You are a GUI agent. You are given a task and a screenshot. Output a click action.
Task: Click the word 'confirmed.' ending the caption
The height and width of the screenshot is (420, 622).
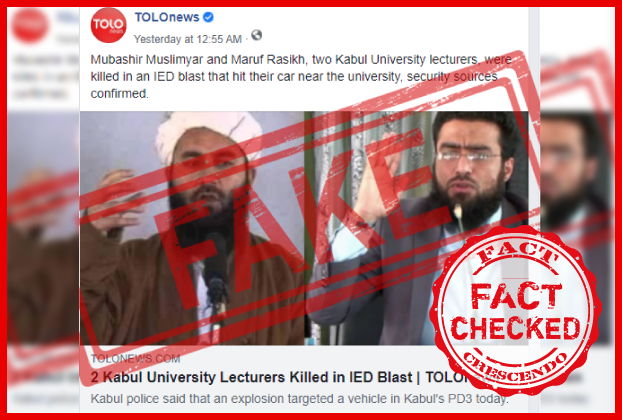pyautogui.click(x=119, y=94)
